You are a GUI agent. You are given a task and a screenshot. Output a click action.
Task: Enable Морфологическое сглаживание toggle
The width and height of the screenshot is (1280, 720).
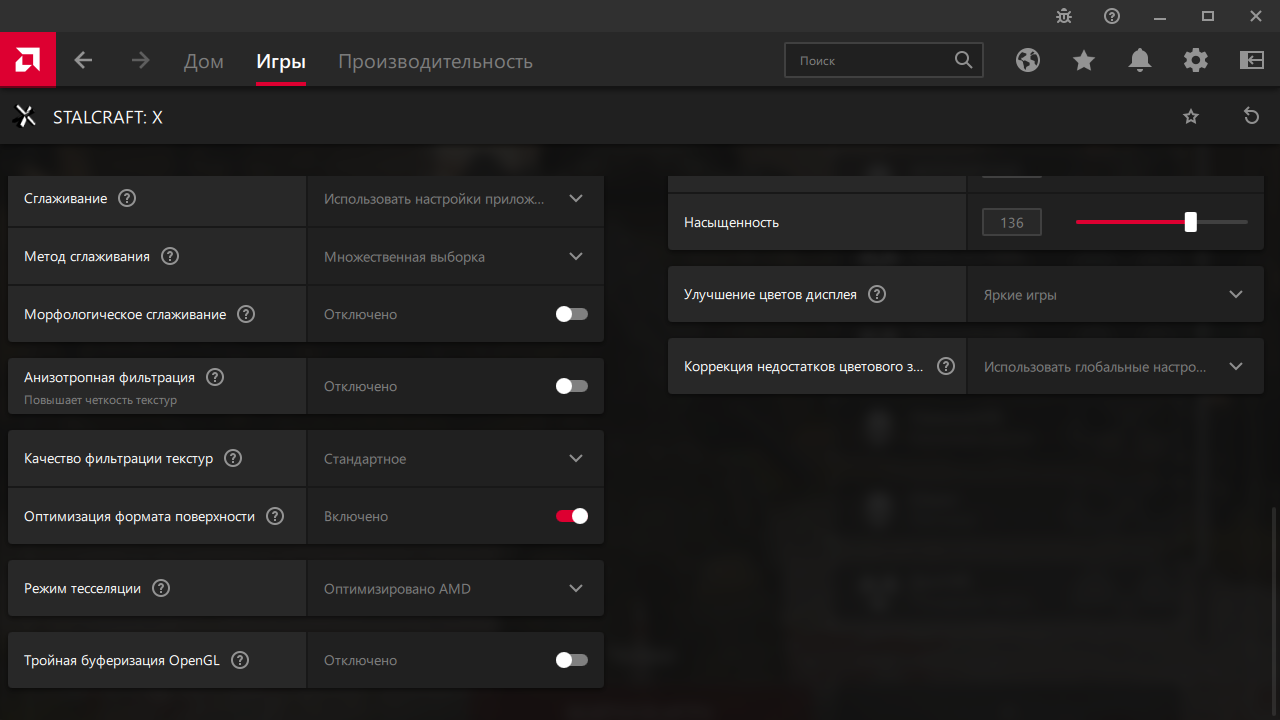(x=572, y=314)
